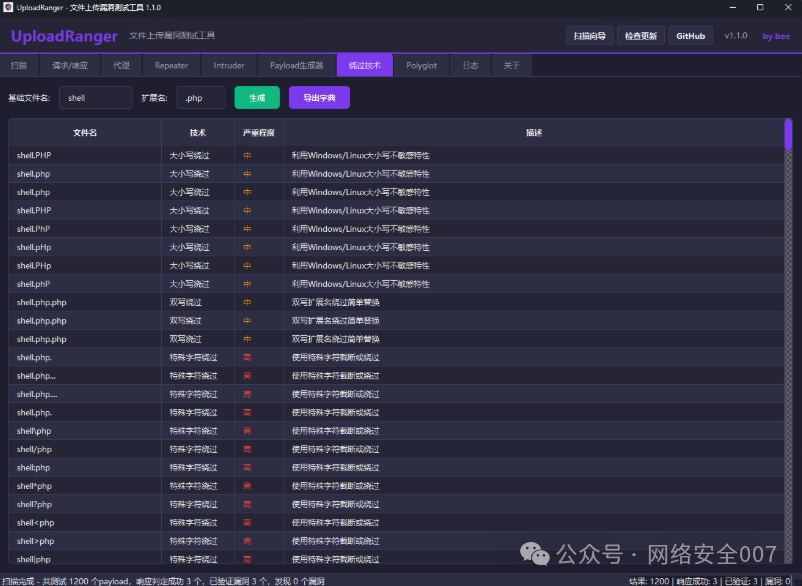The image size is (802, 586).
Task: Open the 关于 tab
Action: tap(511, 65)
